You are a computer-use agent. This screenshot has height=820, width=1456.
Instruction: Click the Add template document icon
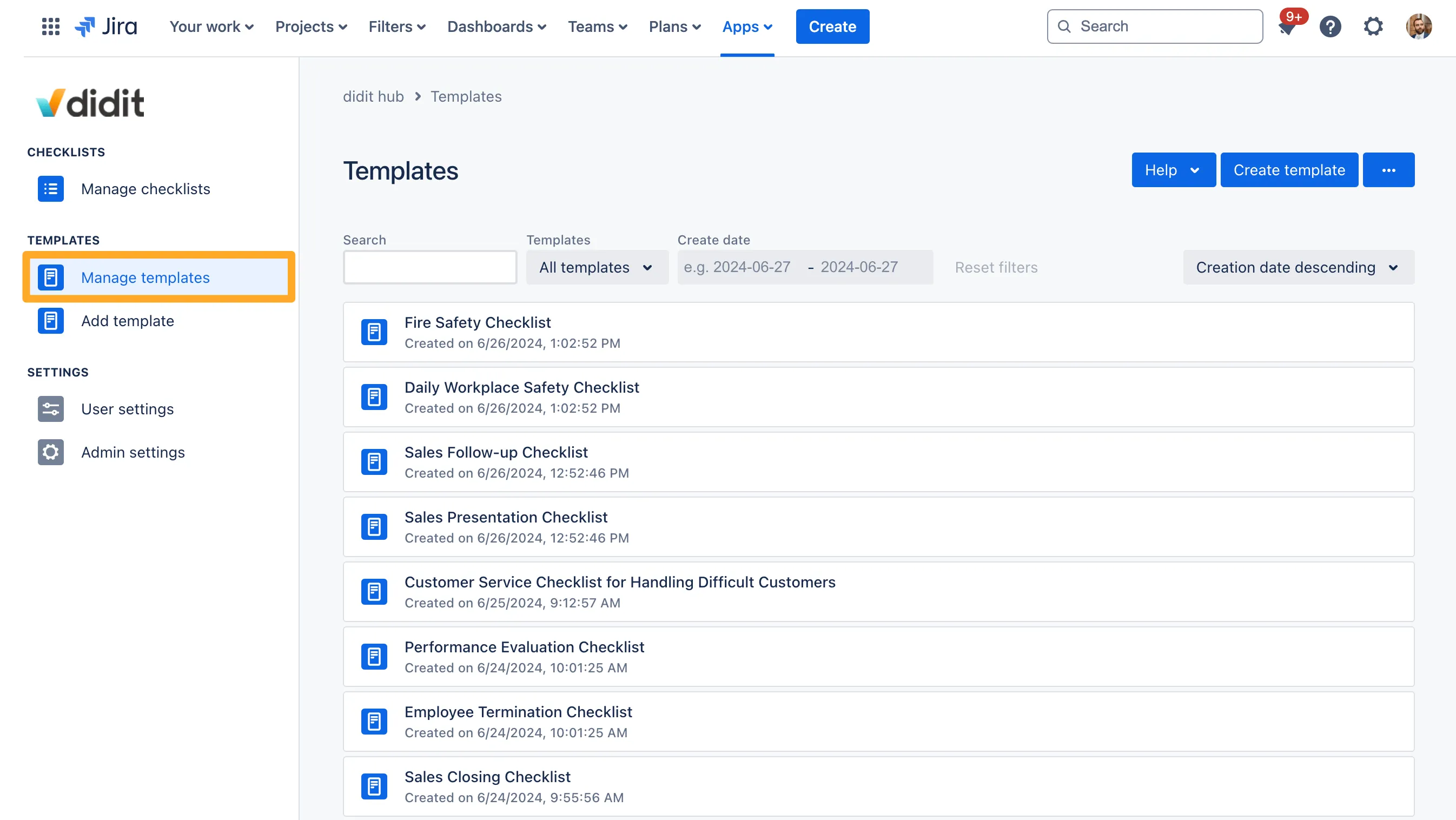(x=51, y=321)
